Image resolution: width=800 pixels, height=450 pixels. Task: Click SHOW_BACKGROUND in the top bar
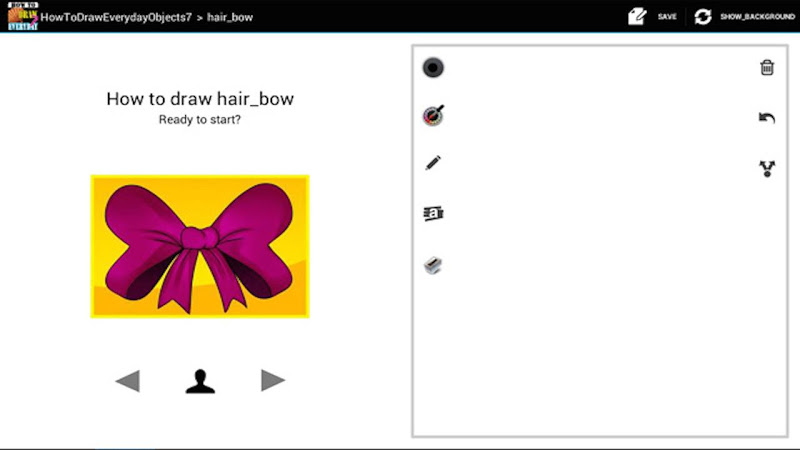click(x=757, y=17)
